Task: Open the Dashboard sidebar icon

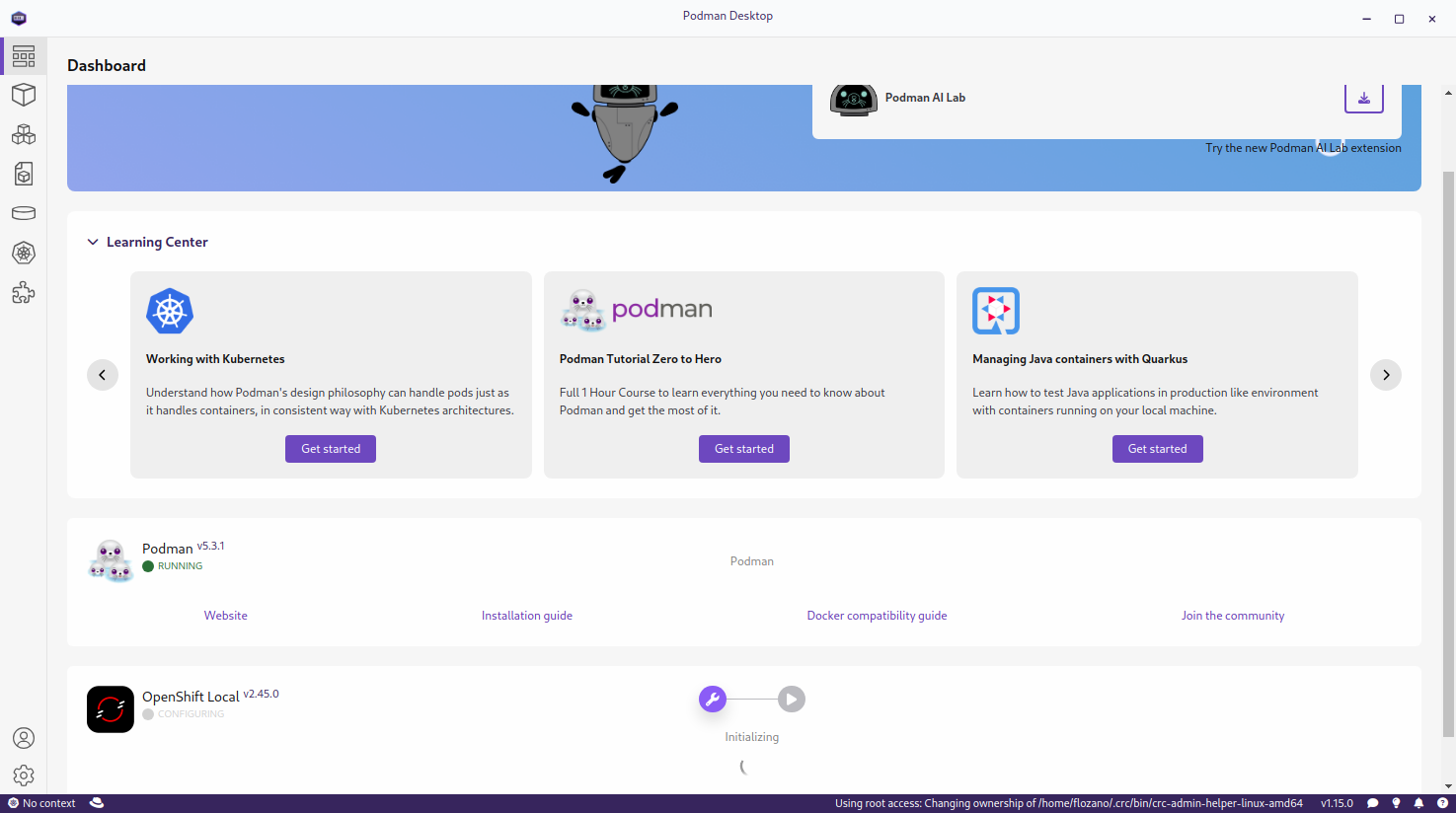Action: coord(24,56)
